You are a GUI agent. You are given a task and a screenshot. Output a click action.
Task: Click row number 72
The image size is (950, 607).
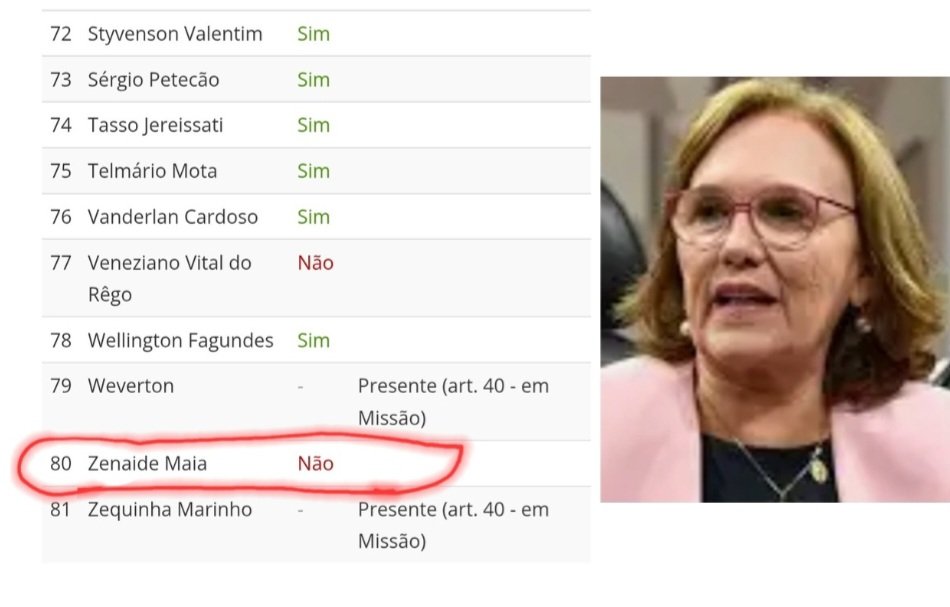(61, 34)
